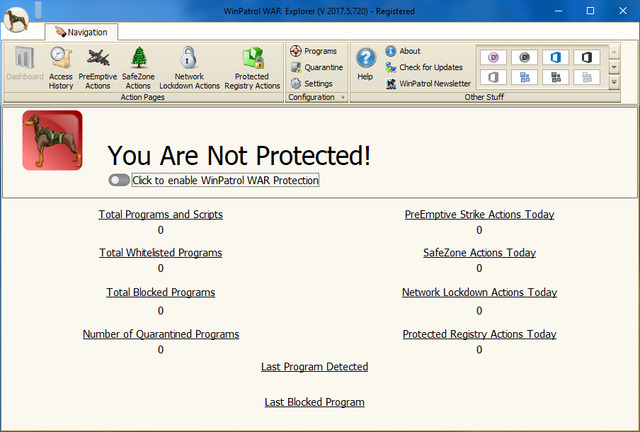This screenshot has height=432, width=640.
Task: Open Protected Registry Actions page
Action: (x=252, y=68)
